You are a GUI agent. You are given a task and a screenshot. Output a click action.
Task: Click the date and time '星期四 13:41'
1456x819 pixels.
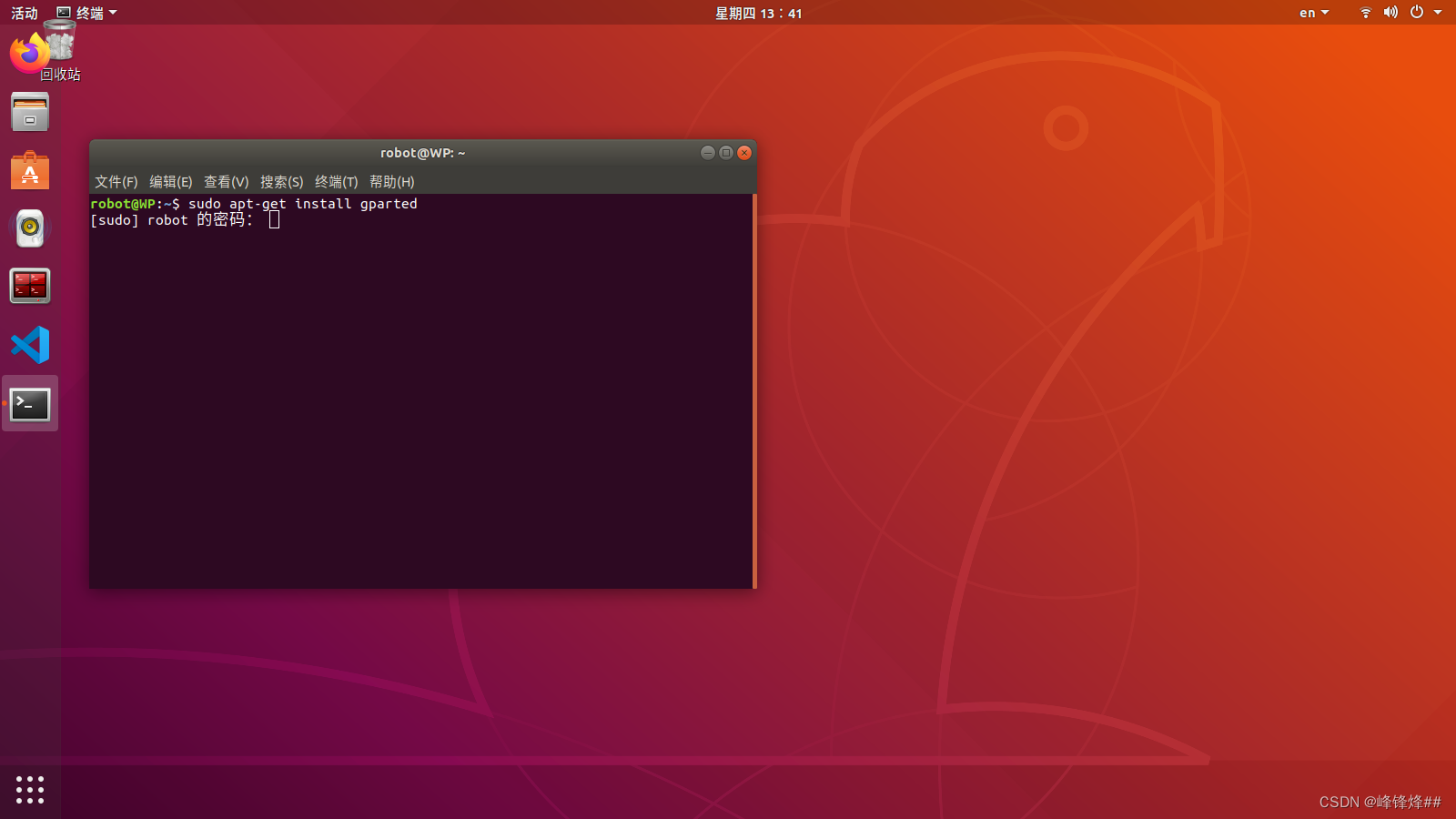pos(756,13)
